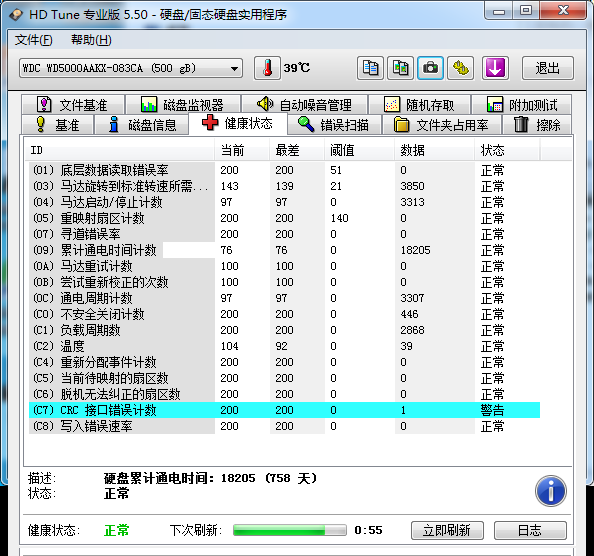Click threshold value 140
Viewport: 594px width, 556px height.
339,218
